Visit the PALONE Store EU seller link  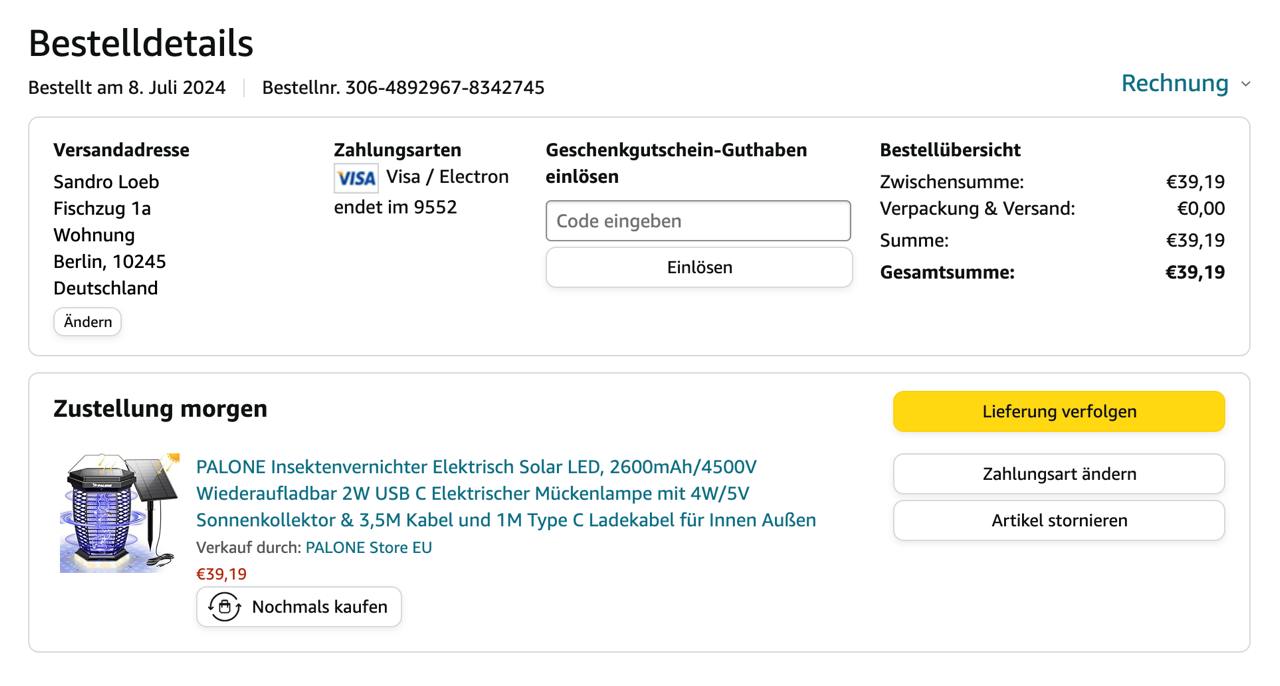[368, 548]
